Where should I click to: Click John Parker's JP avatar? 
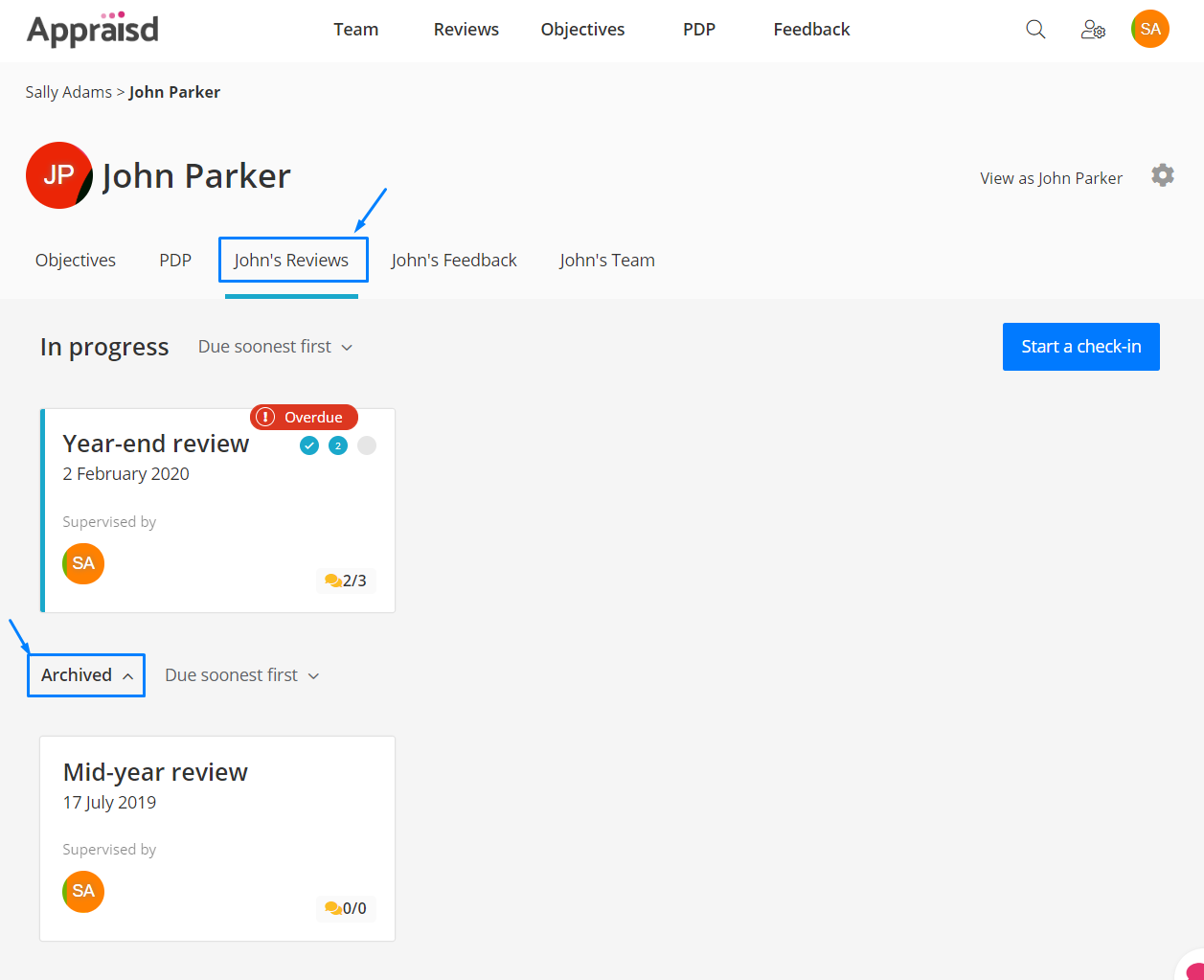pyautogui.click(x=59, y=175)
